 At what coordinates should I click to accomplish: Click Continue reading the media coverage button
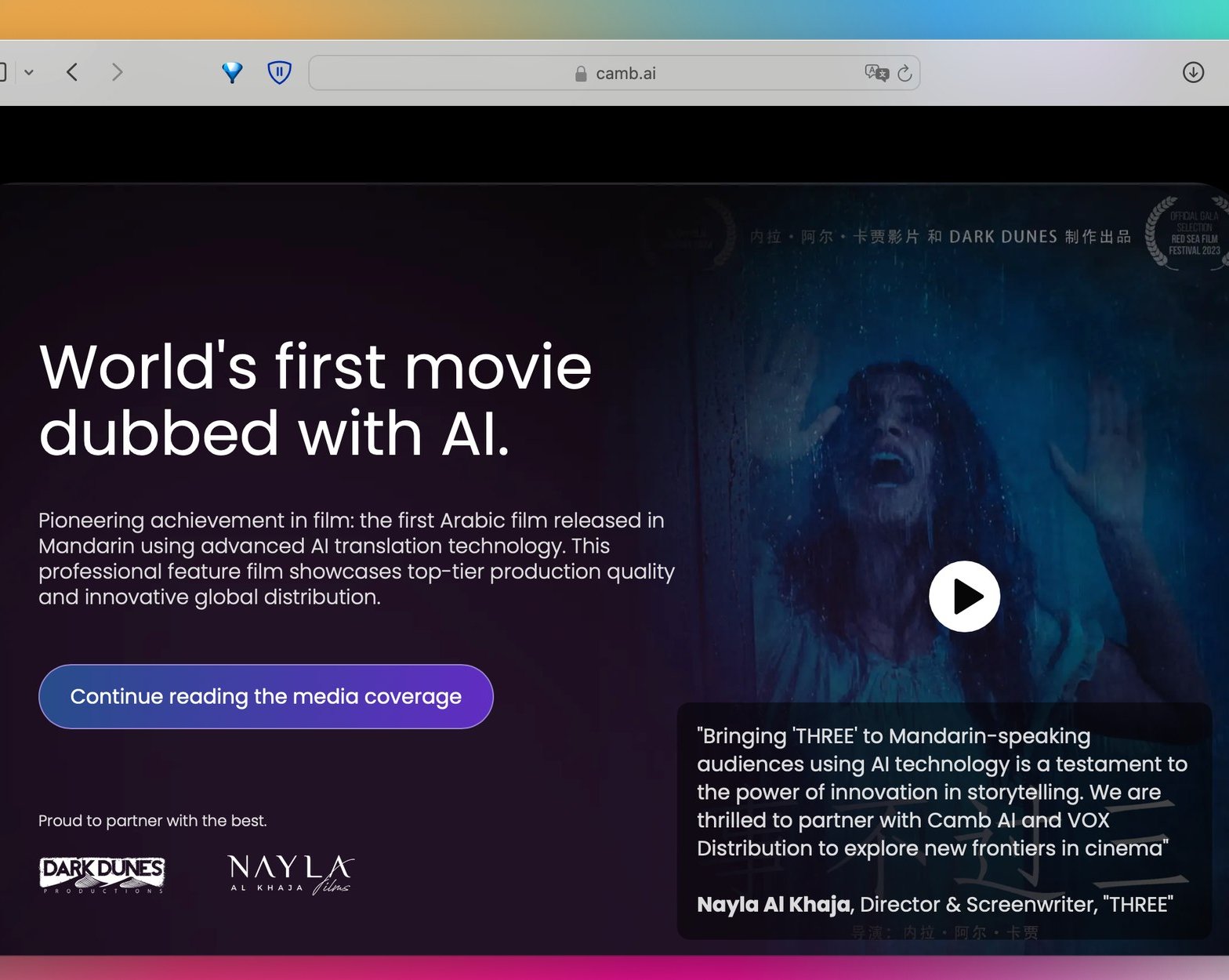click(x=266, y=696)
